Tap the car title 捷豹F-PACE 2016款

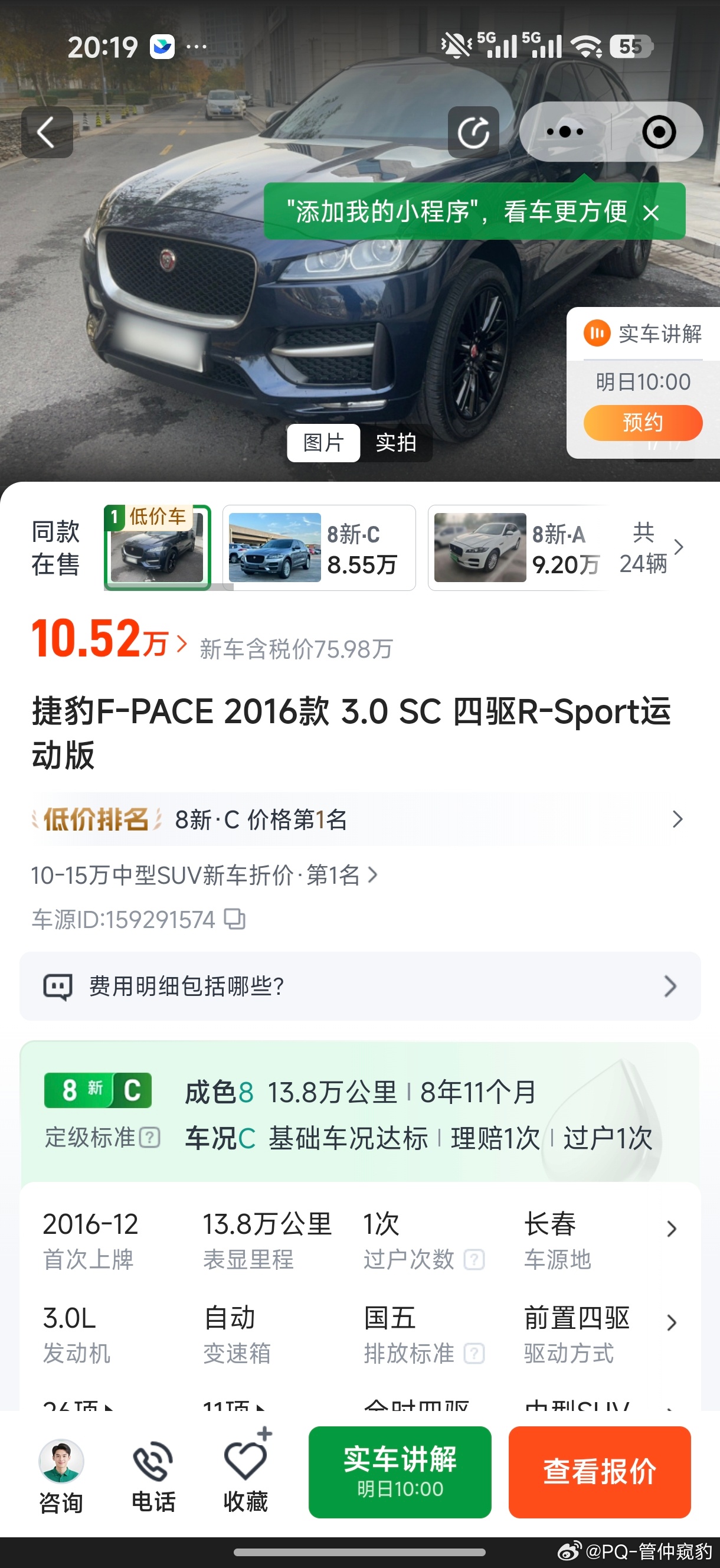click(x=351, y=733)
